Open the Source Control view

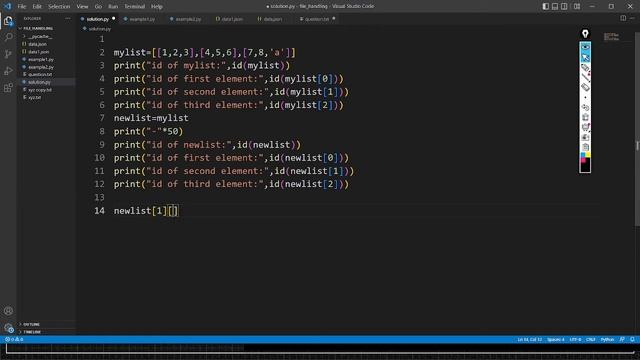tap(8, 54)
